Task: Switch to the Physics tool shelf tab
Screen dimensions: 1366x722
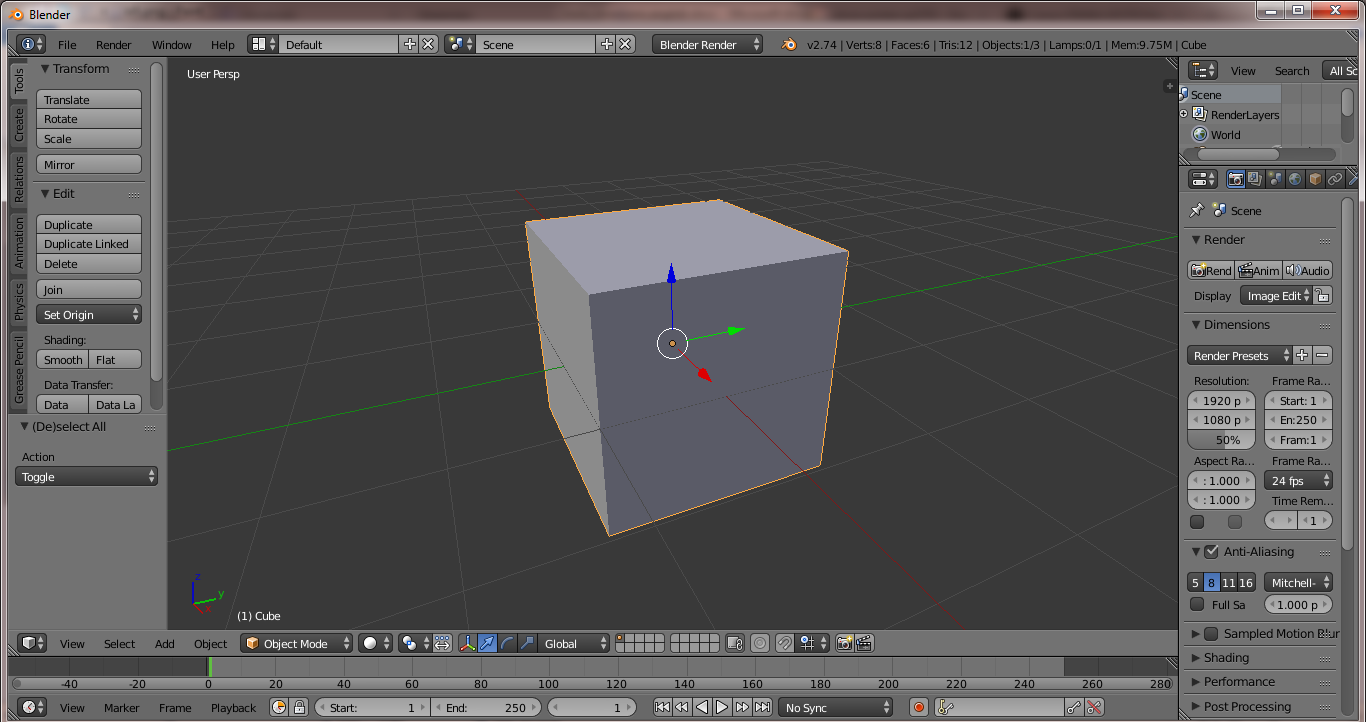Action: pos(19,301)
